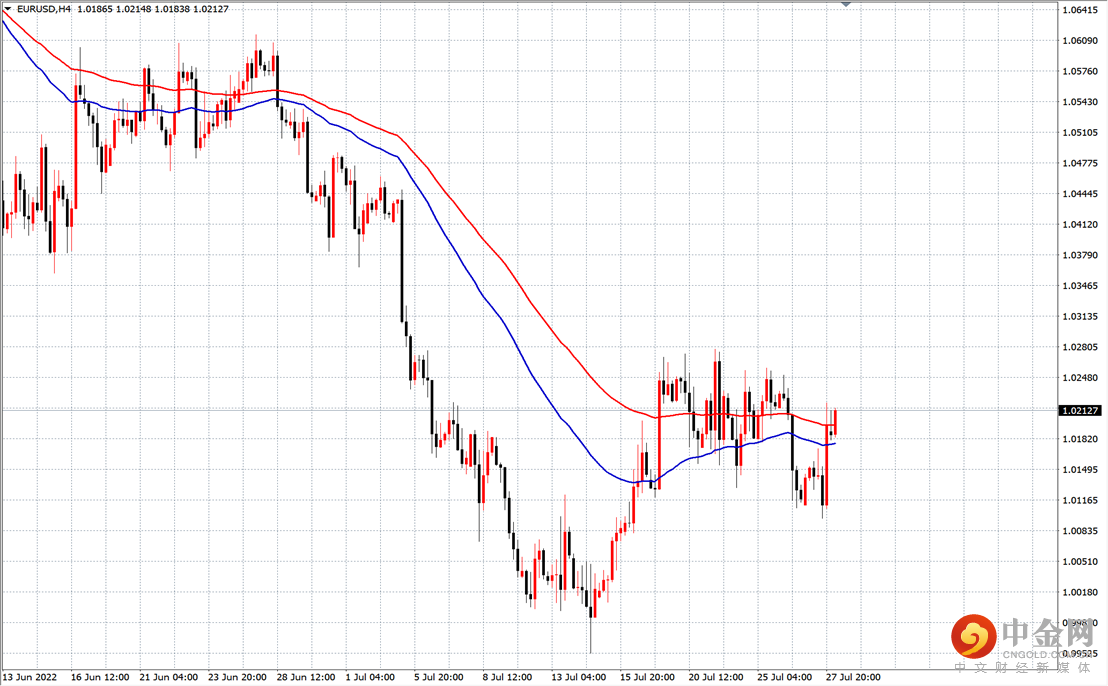The image size is (1108, 686).
Task: Click the 1.00510 price axis label
Action: (1080, 562)
